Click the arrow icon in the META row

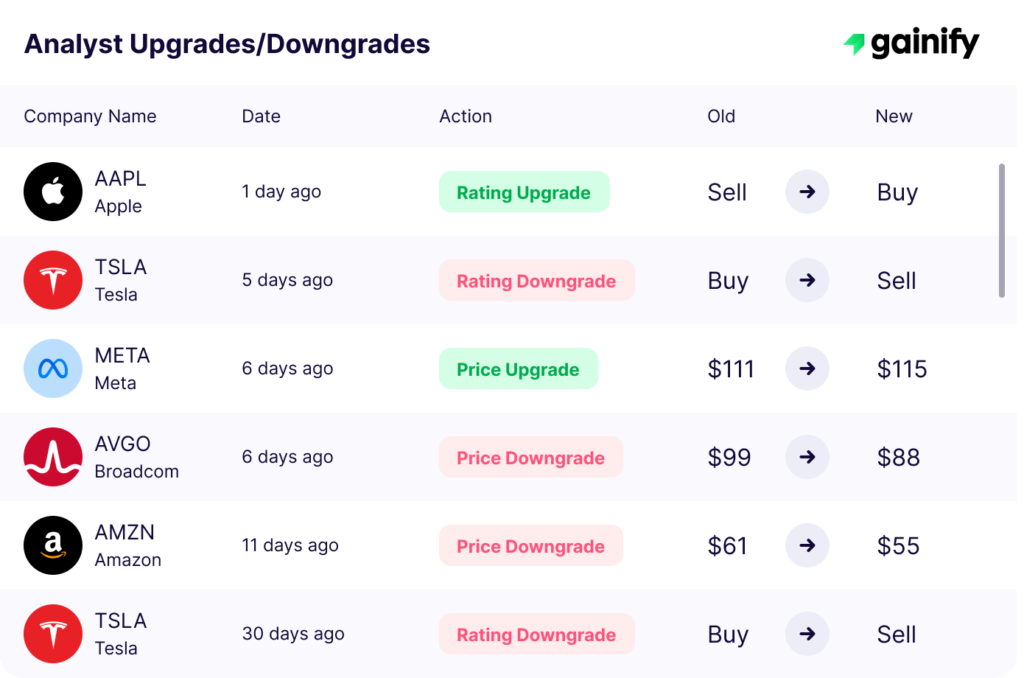pyautogui.click(x=807, y=369)
